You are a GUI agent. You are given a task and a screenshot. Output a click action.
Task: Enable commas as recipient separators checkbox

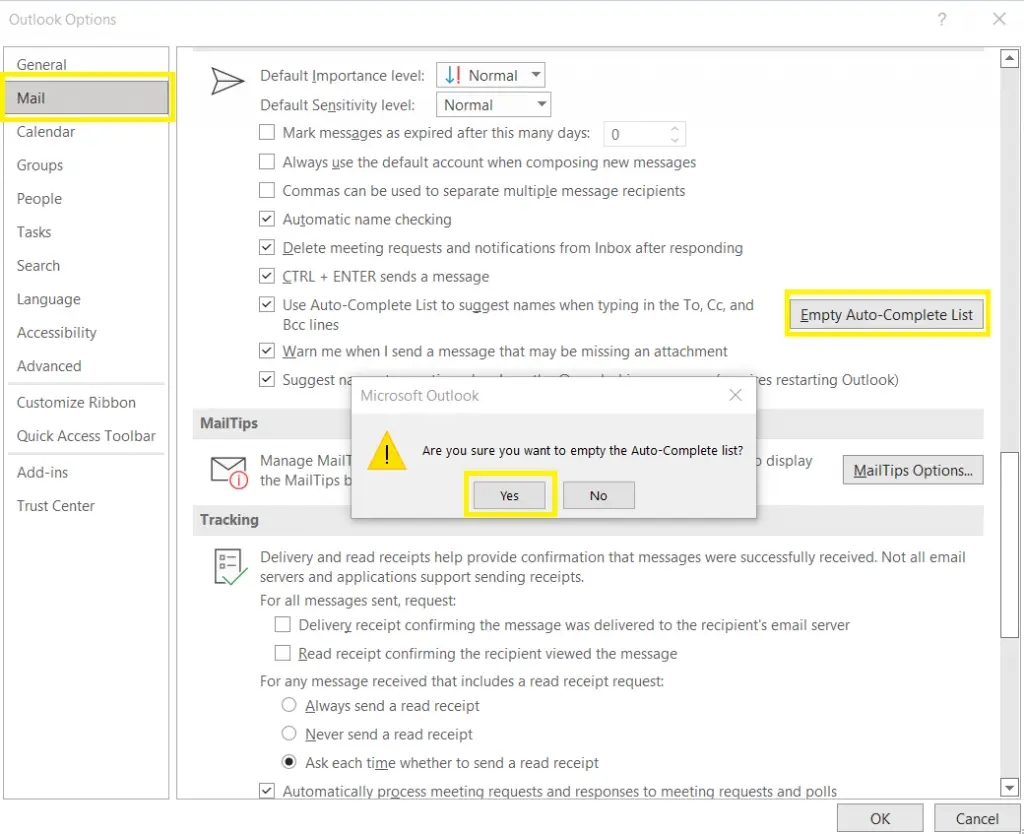[x=266, y=190]
